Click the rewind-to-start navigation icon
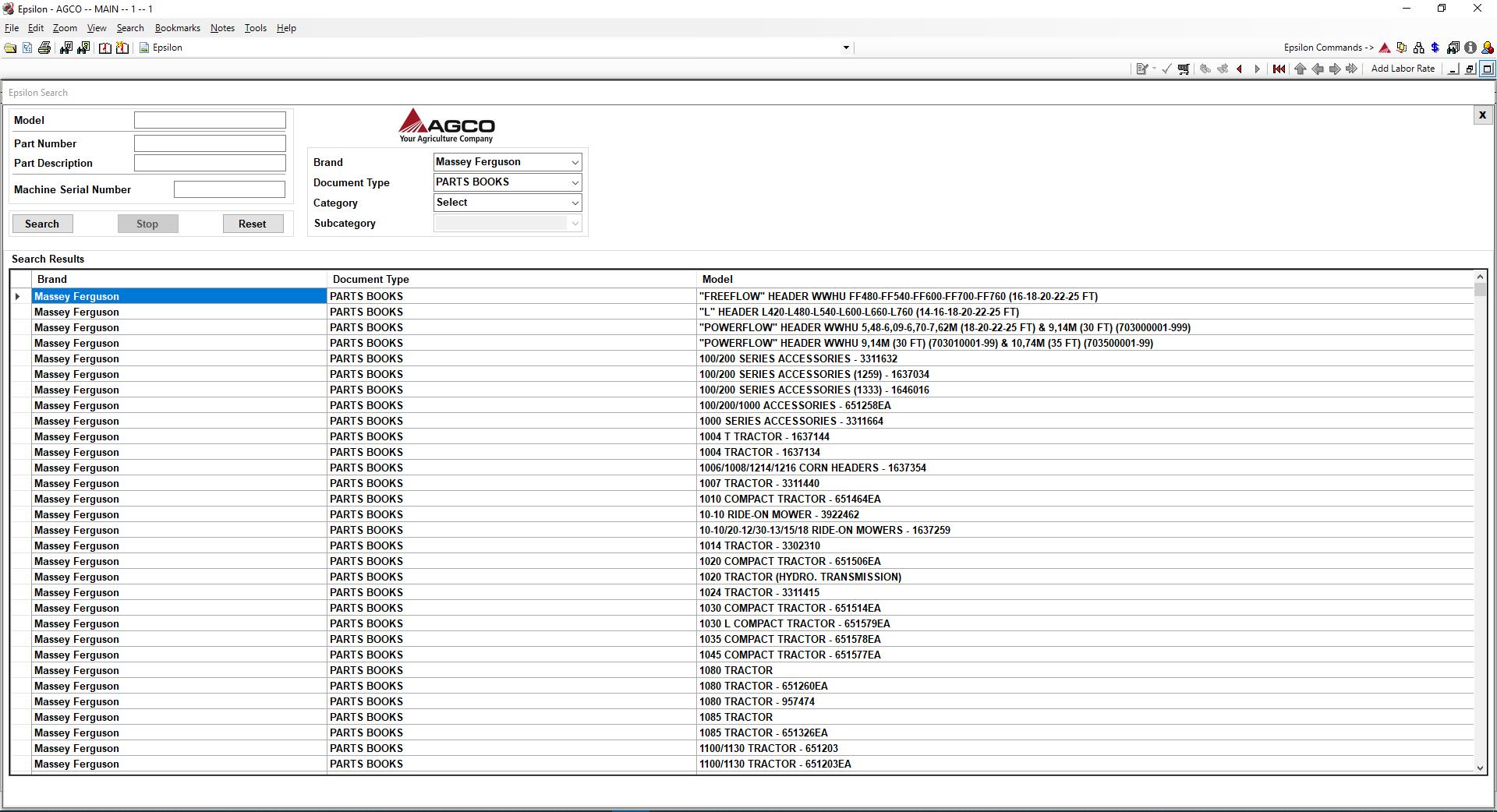Screen dimensions: 1497x812 (1277, 69)
